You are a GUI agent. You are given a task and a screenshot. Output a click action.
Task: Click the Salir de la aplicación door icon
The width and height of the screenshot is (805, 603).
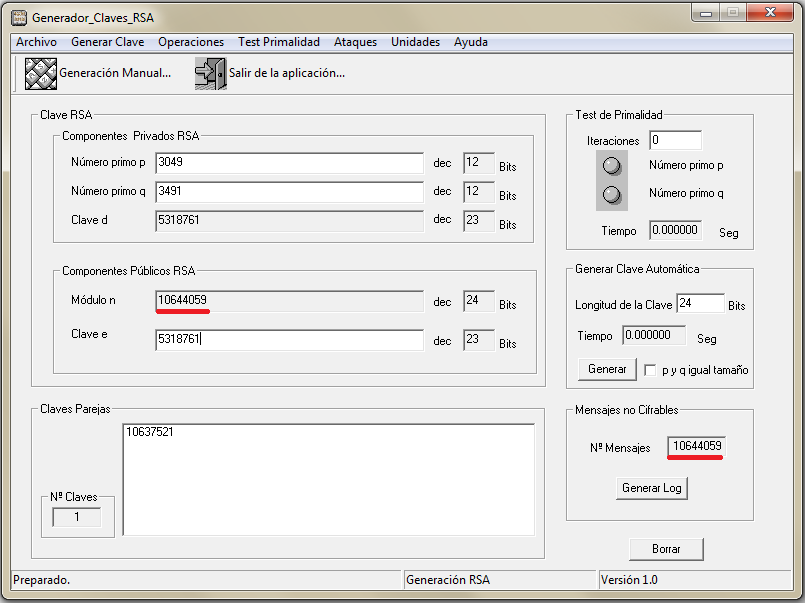tap(210, 74)
